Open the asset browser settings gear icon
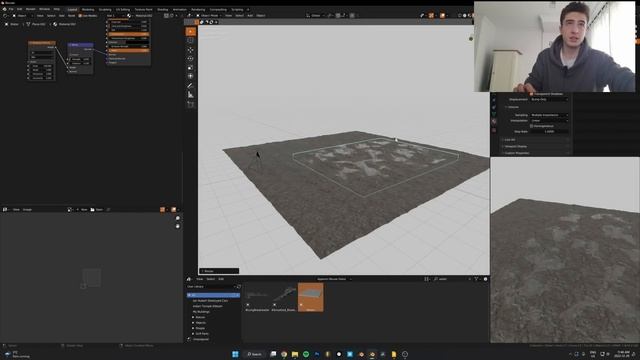This screenshot has width=640, height=360. click(485, 279)
